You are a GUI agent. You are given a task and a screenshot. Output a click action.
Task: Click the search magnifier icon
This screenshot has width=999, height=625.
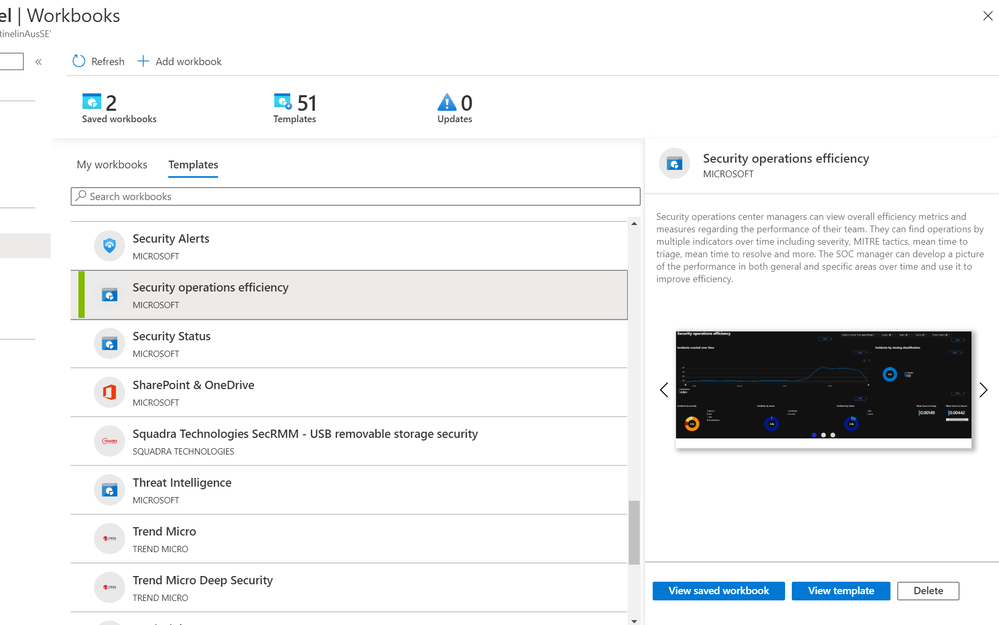[81, 196]
